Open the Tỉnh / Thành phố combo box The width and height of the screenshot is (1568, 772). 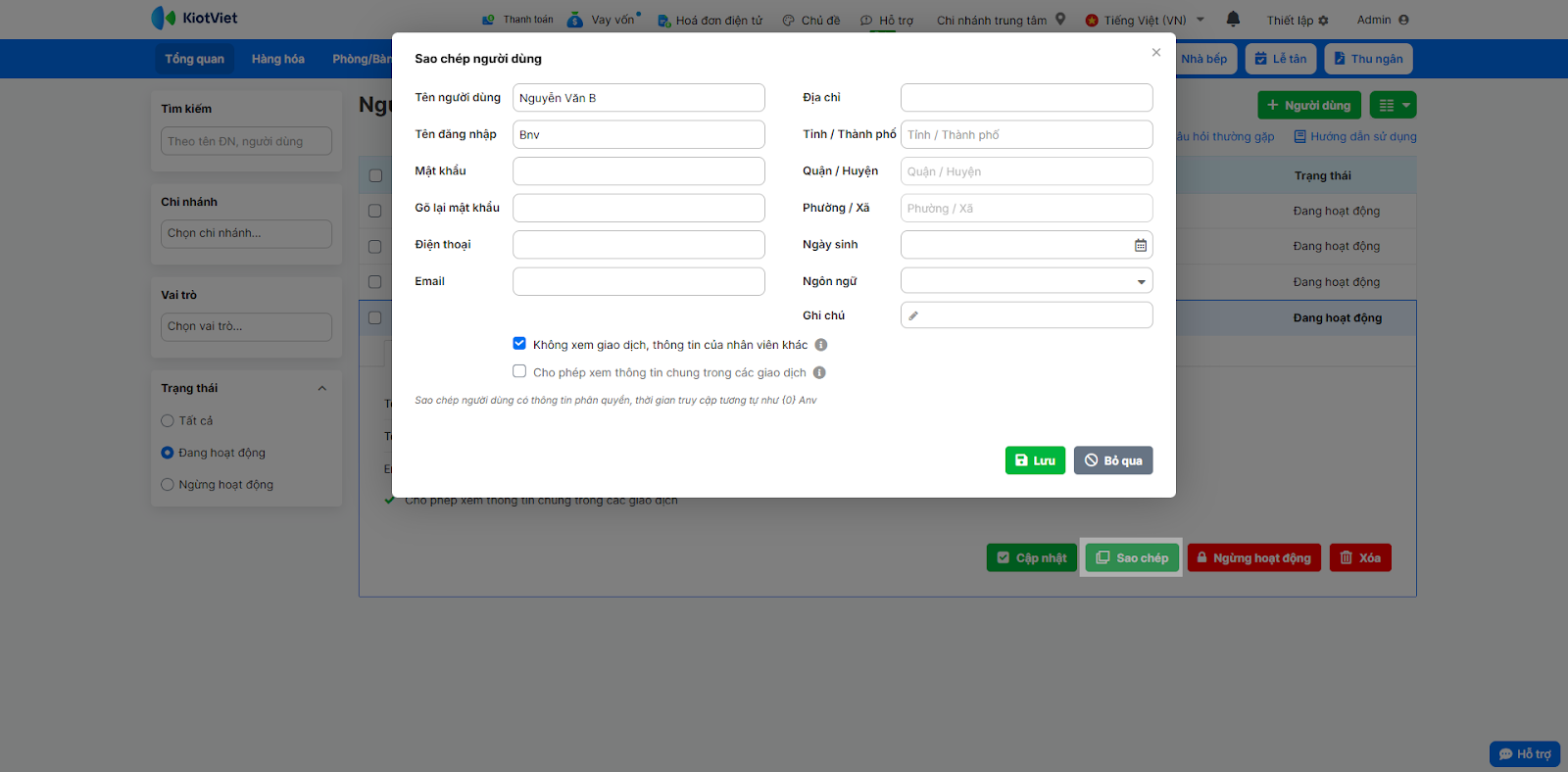tap(1026, 134)
